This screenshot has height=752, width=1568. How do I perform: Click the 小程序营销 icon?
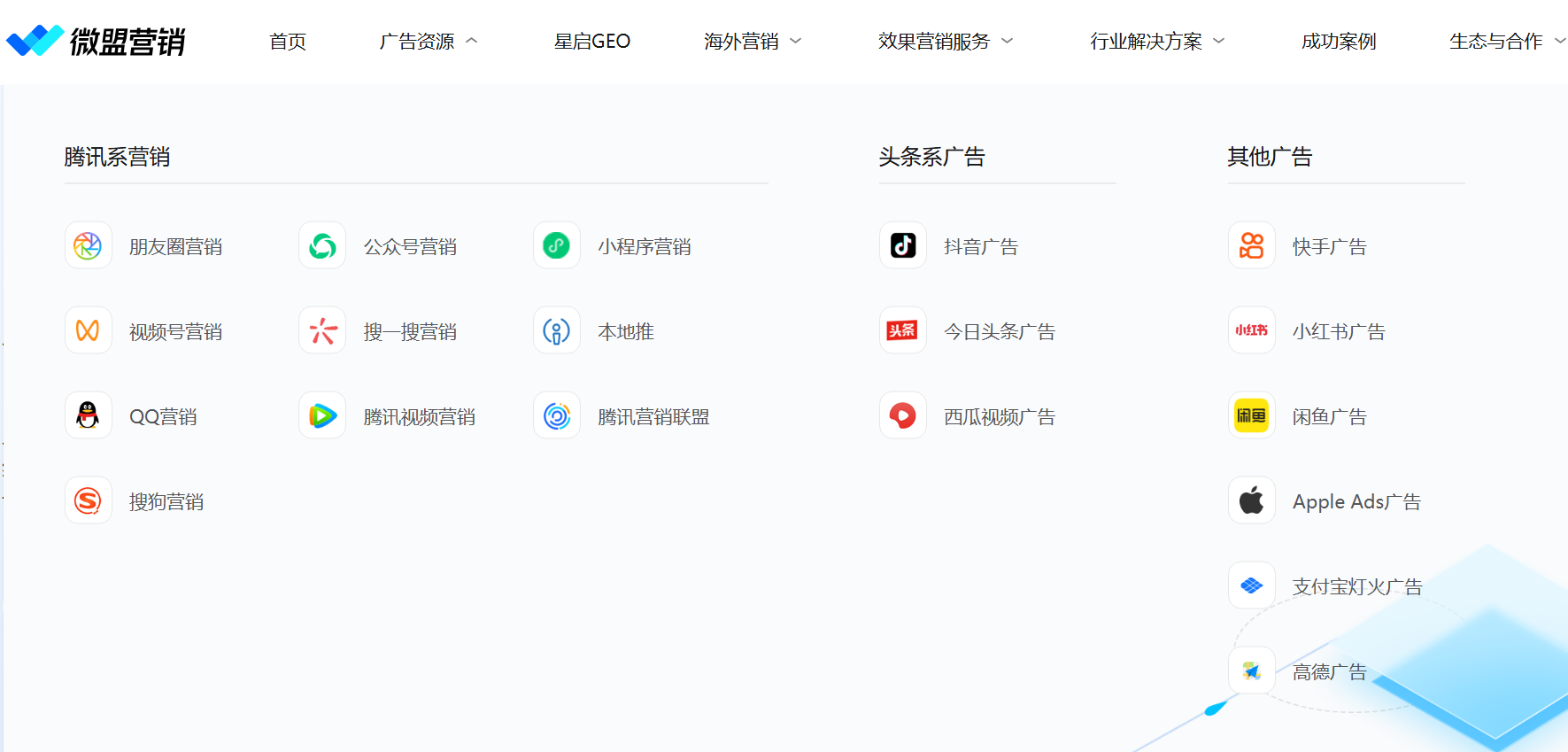pyautogui.click(x=557, y=245)
